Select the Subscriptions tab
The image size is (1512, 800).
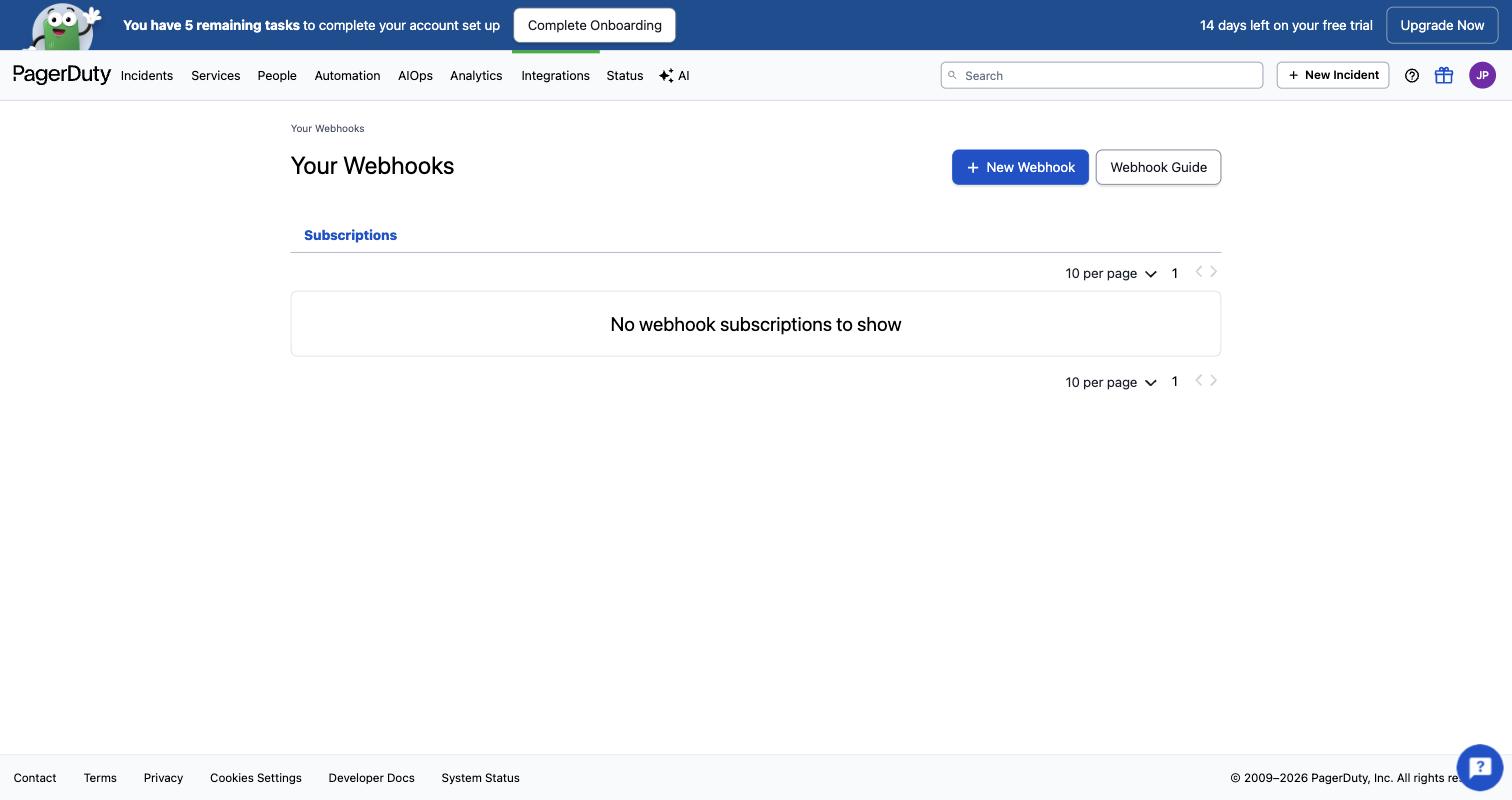pyautogui.click(x=350, y=235)
